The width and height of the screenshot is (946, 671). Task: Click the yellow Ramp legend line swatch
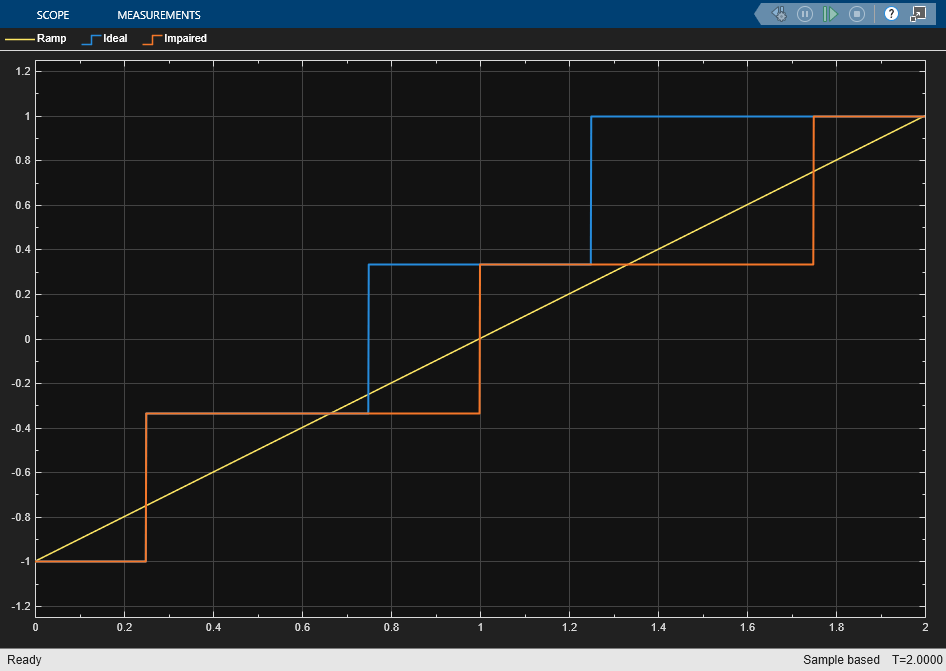click(x=20, y=39)
